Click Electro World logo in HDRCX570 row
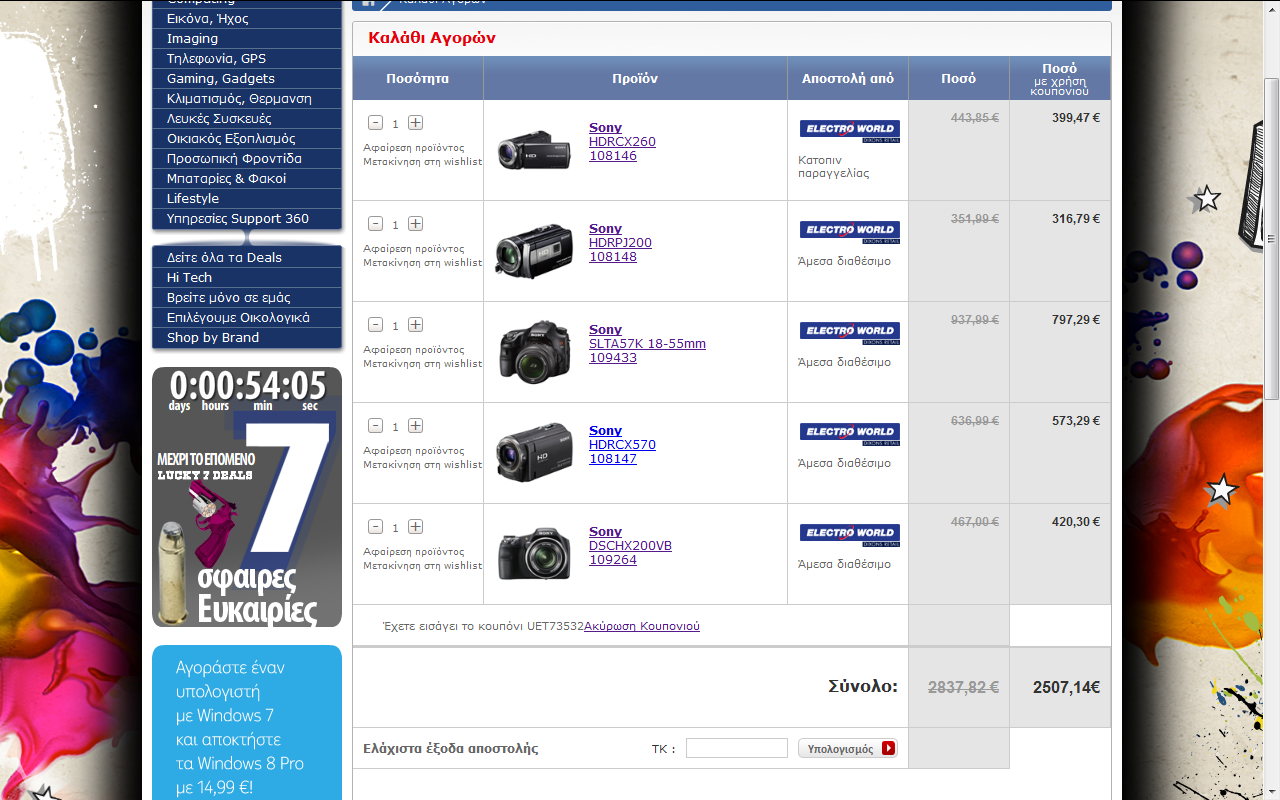The height and width of the screenshot is (800, 1280). (850, 434)
